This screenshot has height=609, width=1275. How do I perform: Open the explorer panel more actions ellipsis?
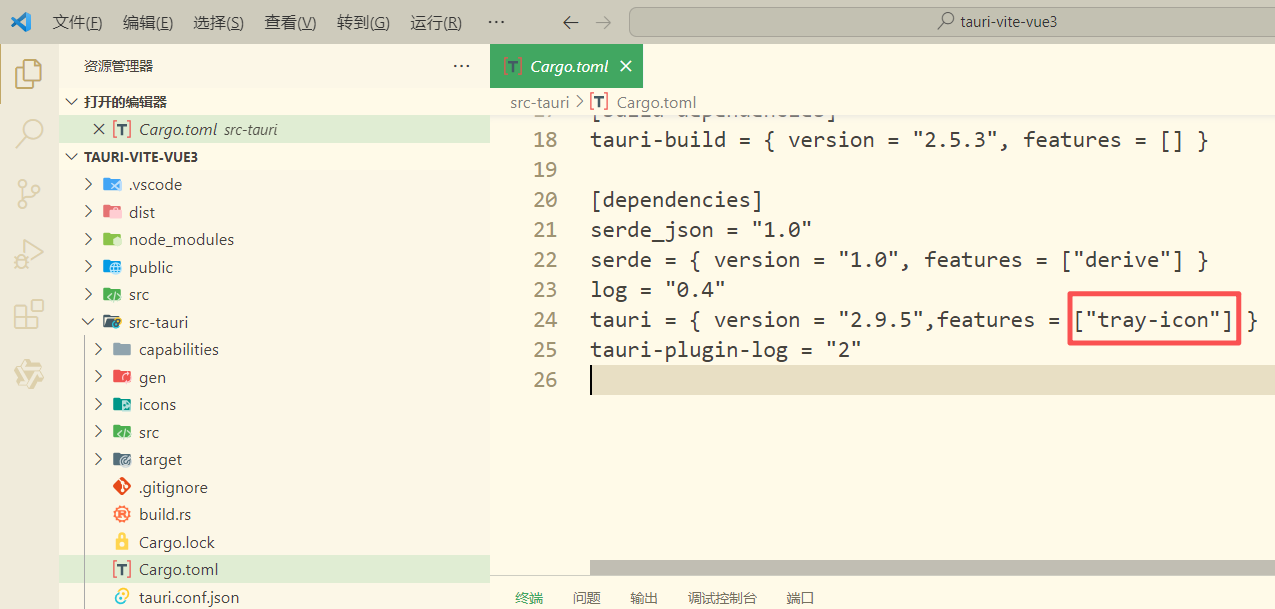pos(461,66)
